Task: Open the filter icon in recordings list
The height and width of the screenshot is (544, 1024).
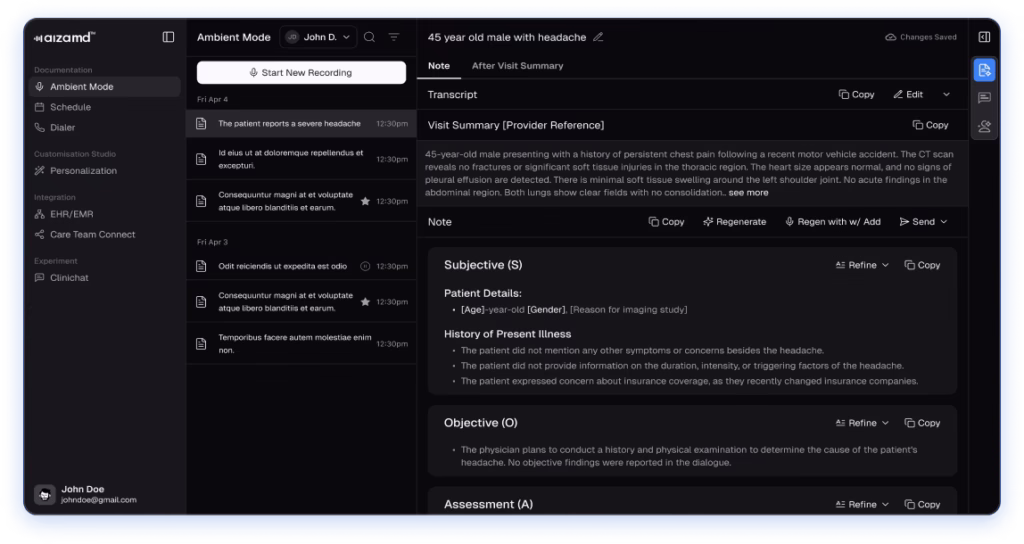Action: [x=394, y=37]
